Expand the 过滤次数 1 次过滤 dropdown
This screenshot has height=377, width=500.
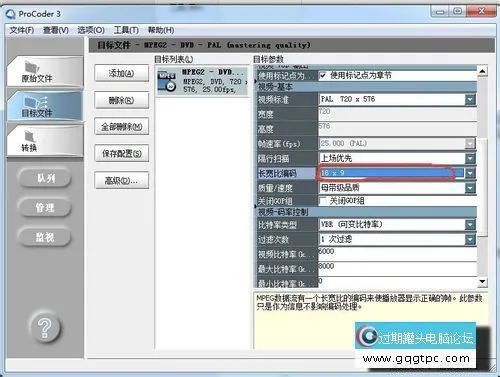coord(470,239)
